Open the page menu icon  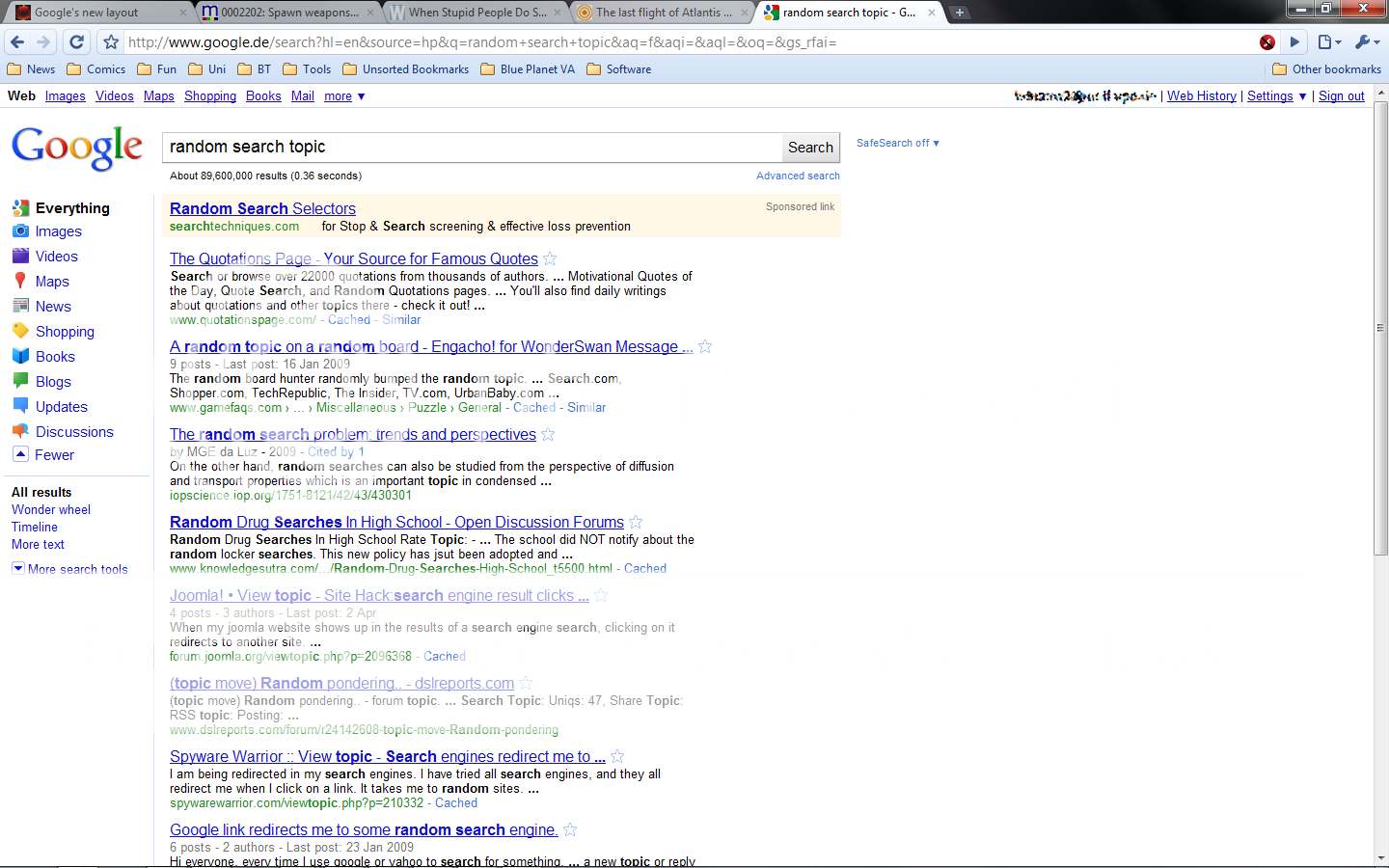1329,41
